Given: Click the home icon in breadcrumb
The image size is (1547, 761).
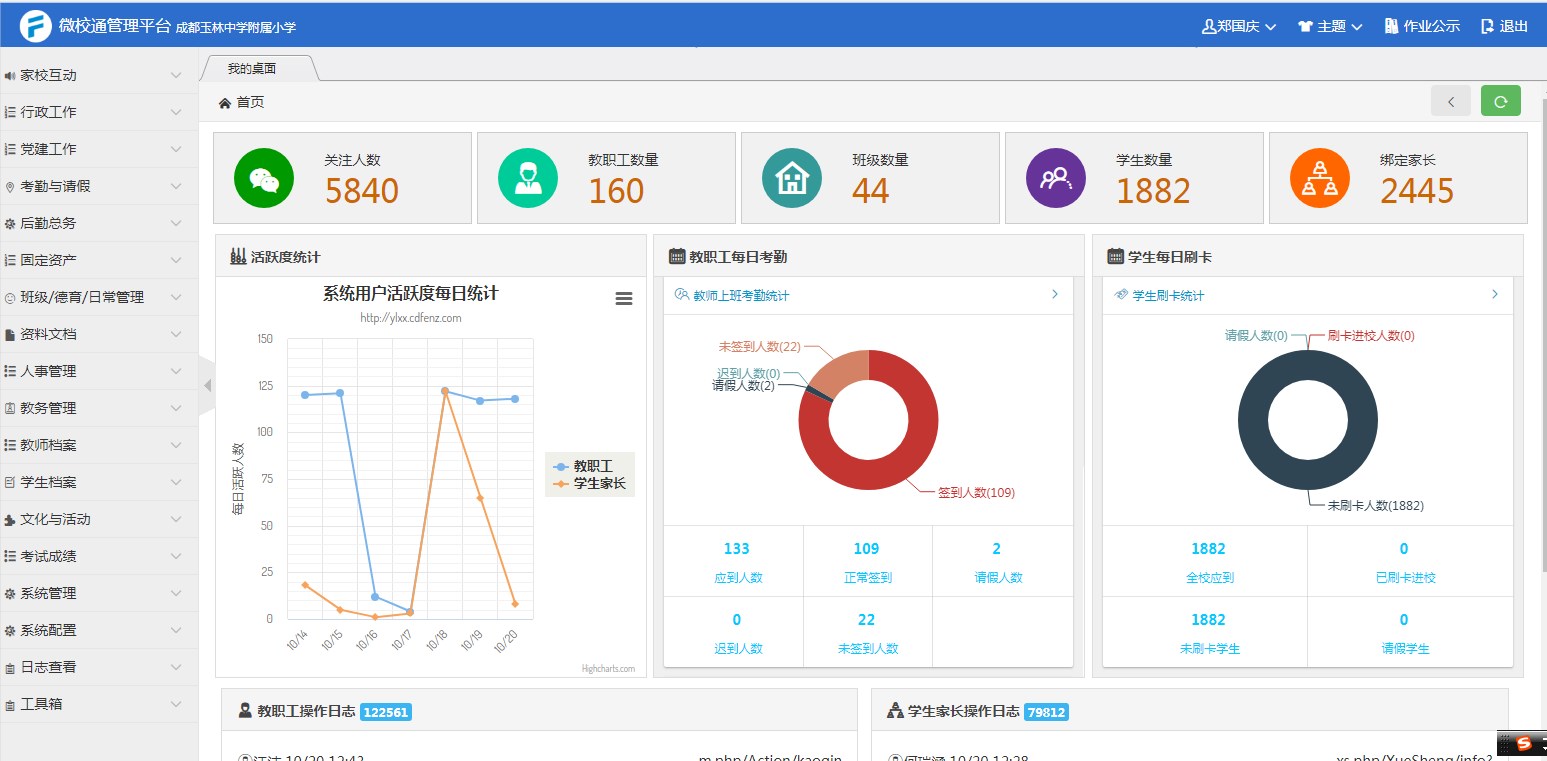Looking at the screenshot, I should (x=225, y=102).
